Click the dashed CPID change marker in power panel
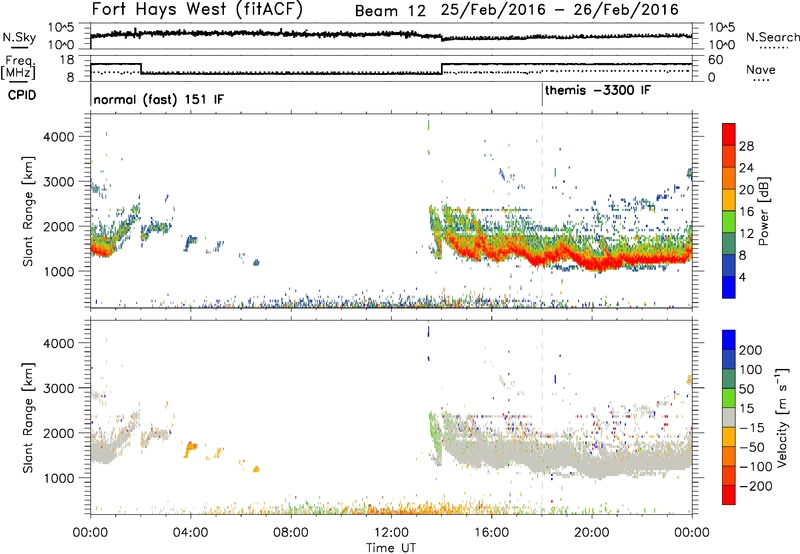Image resolution: width=800 pixels, height=554 pixels. (542, 211)
